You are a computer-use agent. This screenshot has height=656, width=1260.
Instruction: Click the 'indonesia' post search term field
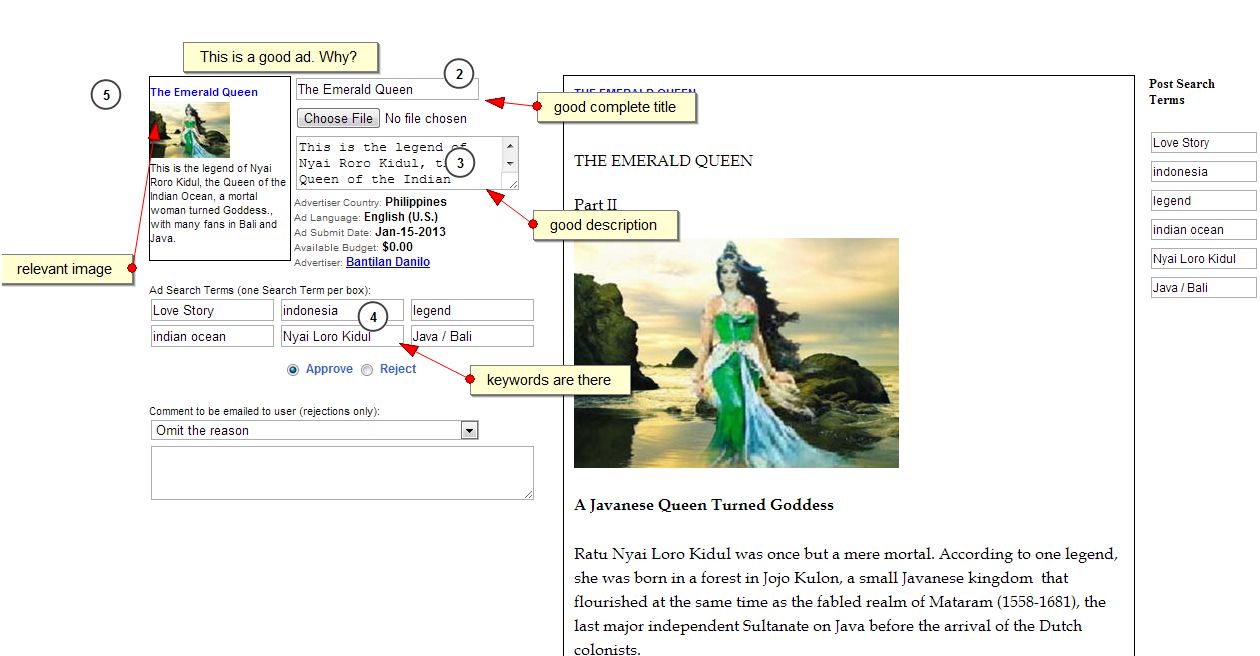pyautogui.click(x=1202, y=172)
